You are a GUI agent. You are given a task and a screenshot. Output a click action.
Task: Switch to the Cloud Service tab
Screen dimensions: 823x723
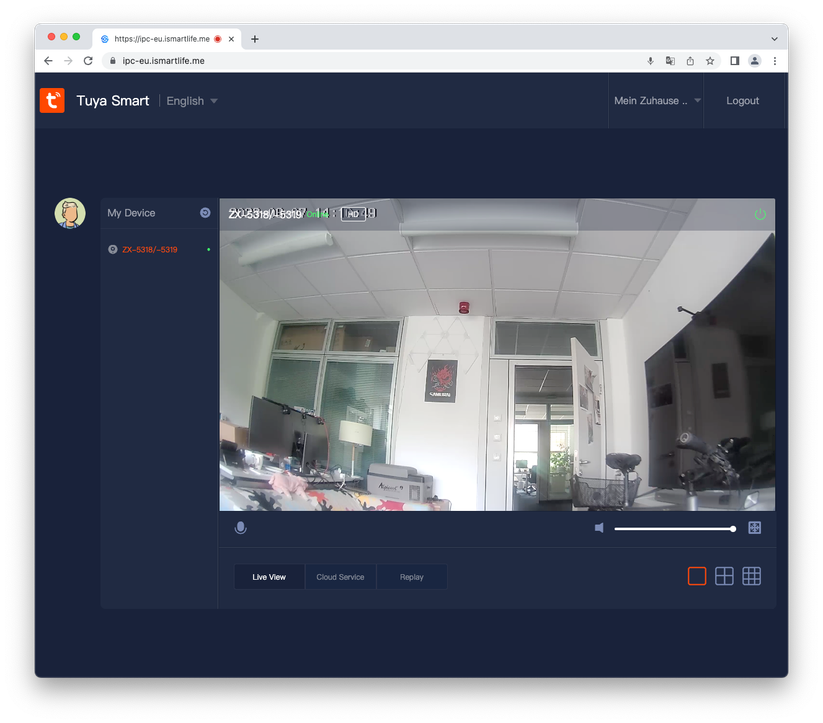click(340, 576)
